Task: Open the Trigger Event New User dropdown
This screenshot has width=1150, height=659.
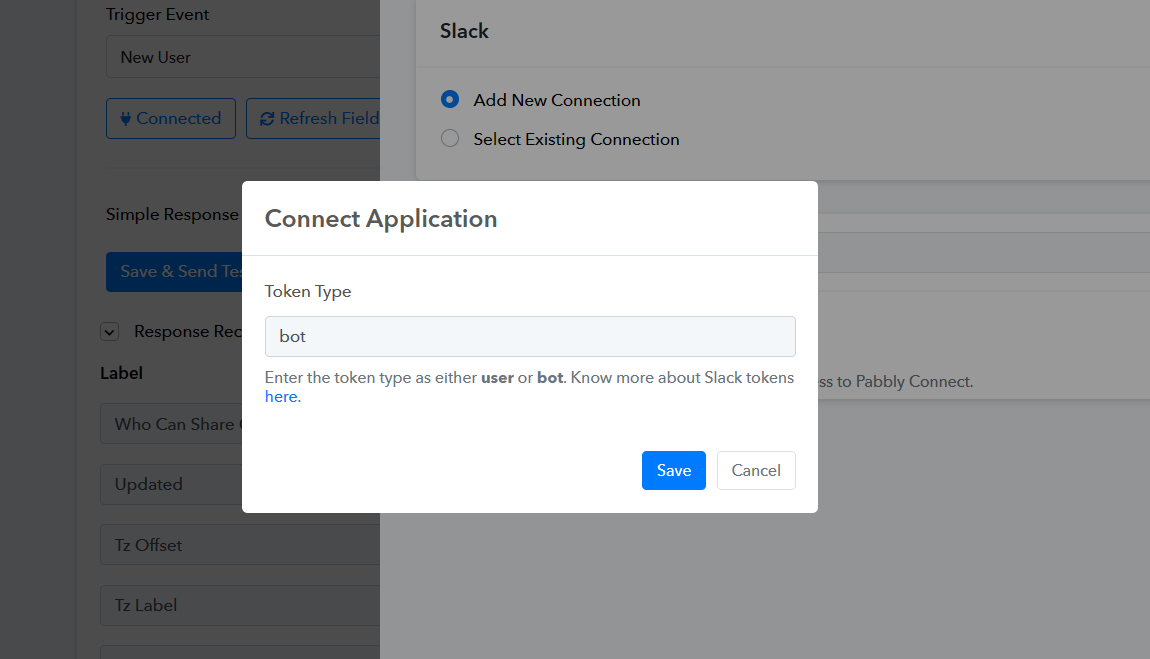Action: 243,57
